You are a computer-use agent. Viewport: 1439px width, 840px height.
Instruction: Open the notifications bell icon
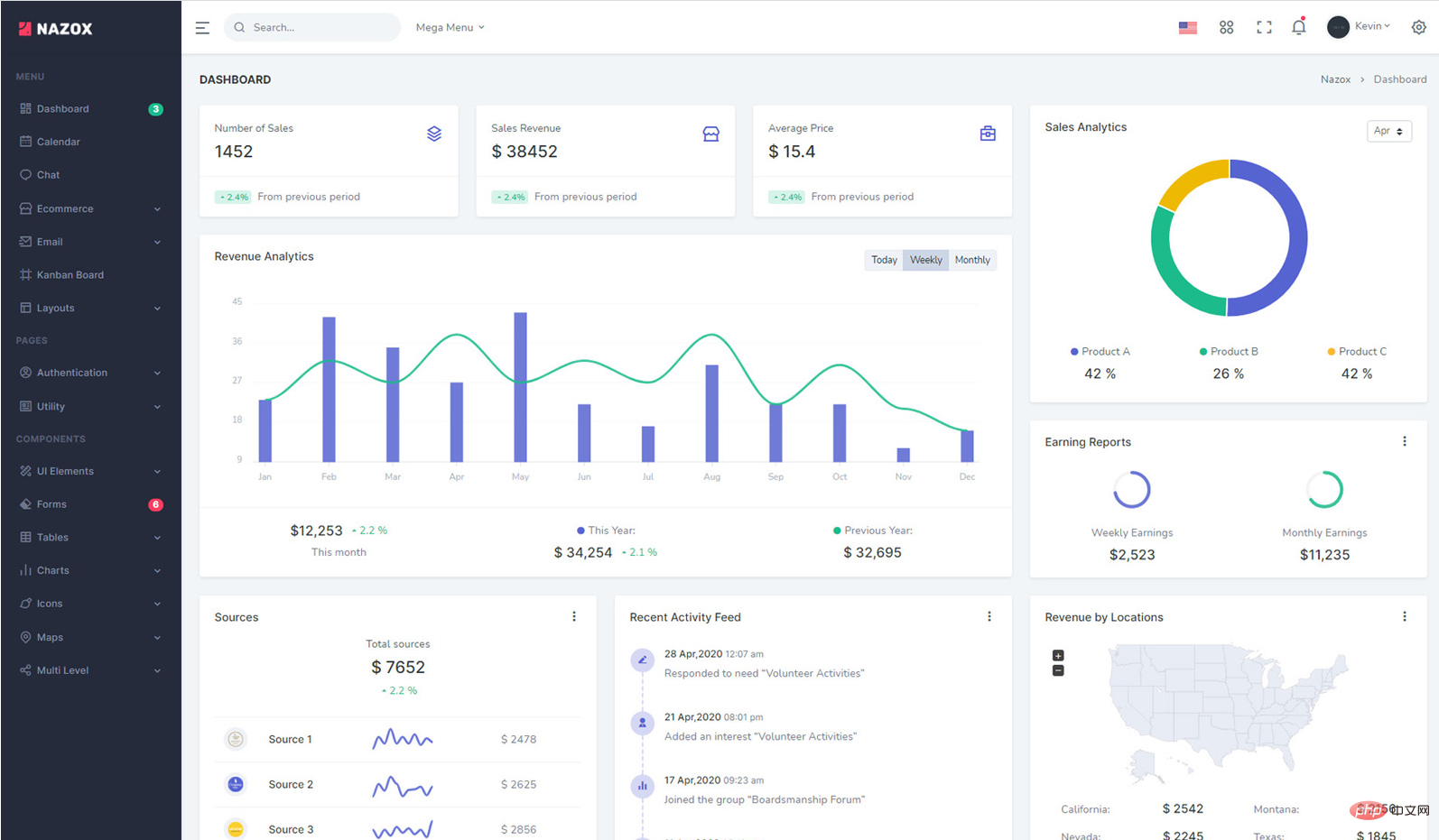[x=1298, y=27]
